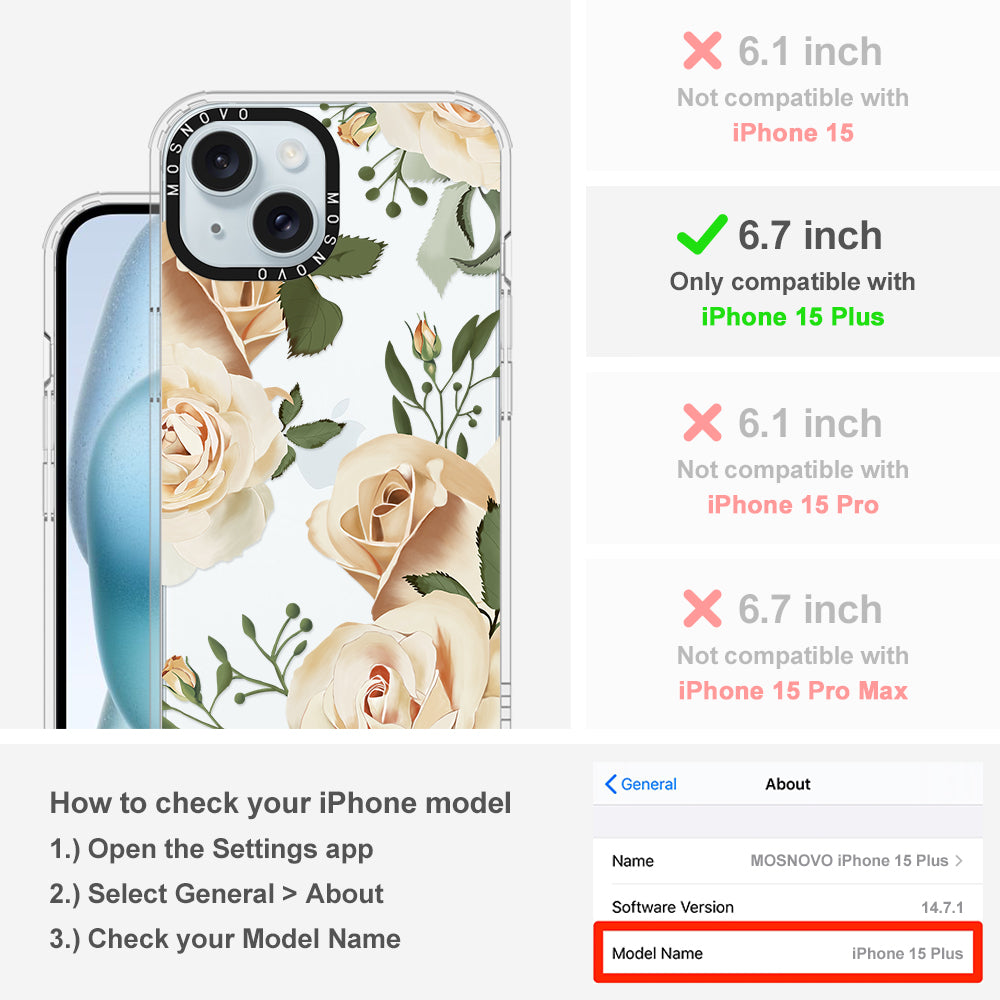Click the camera flash on the phone
The image size is (1000, 1000).
(292, 154)
